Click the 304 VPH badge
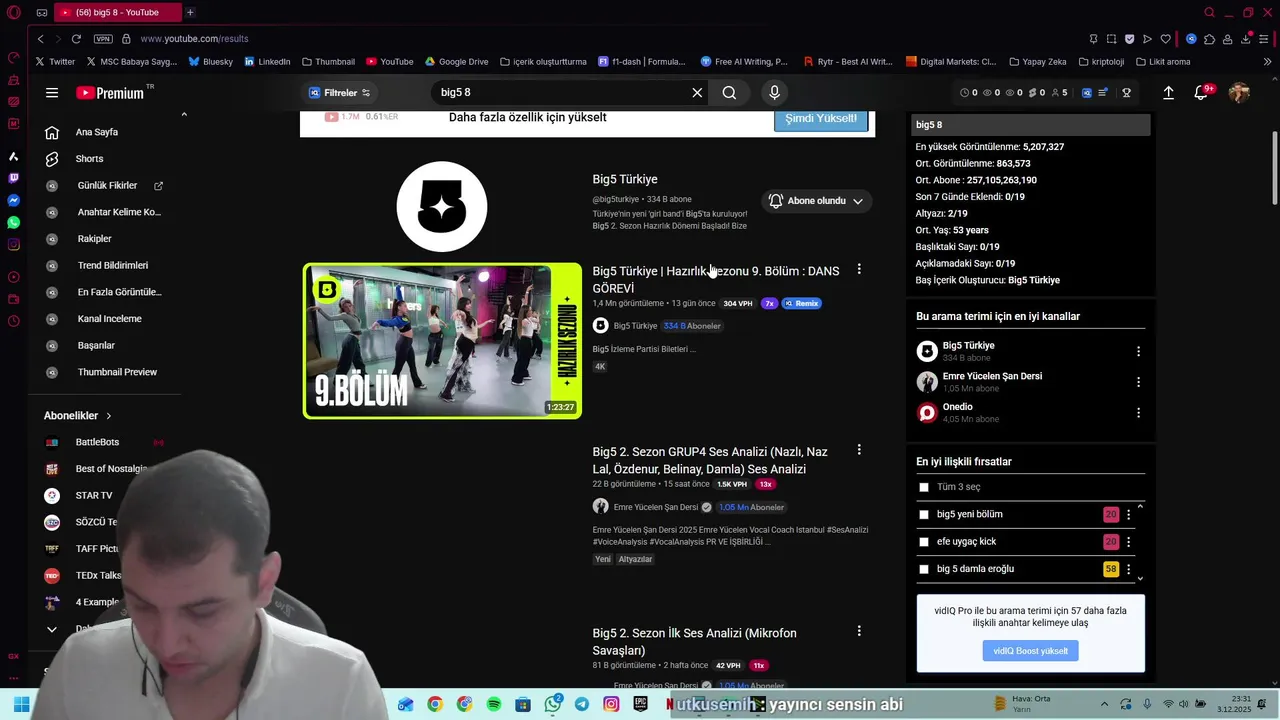This screenshot has height=720, width=1280. tap(738, 303)
